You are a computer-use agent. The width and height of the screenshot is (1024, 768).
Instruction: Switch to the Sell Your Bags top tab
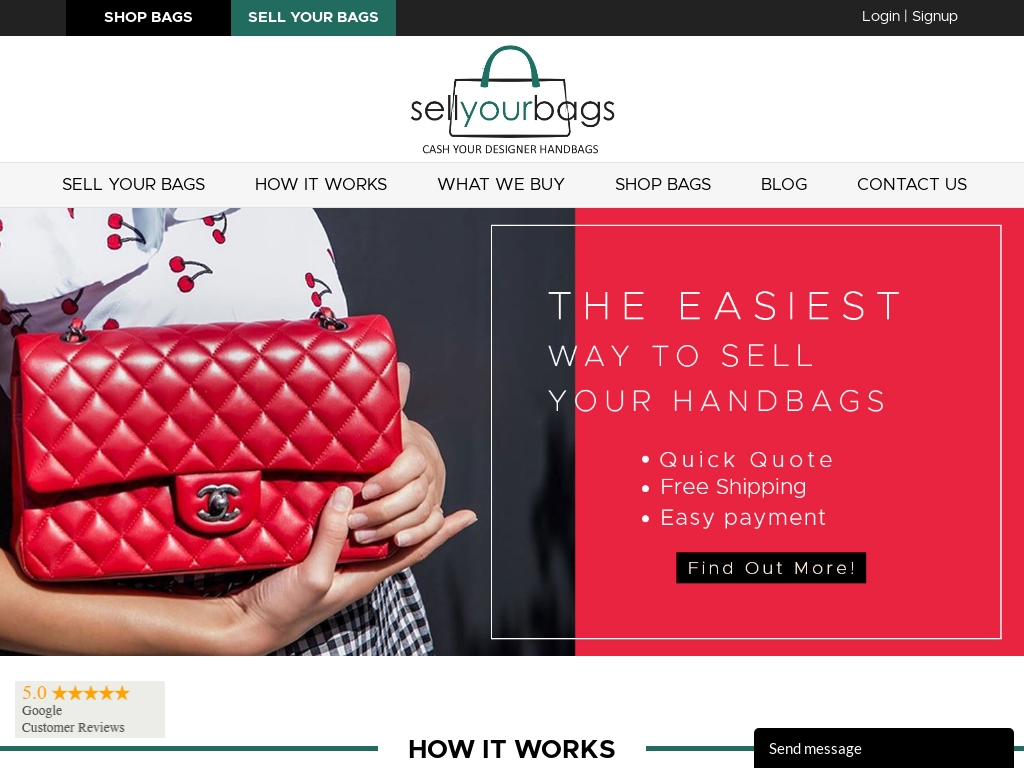[313, 18]
